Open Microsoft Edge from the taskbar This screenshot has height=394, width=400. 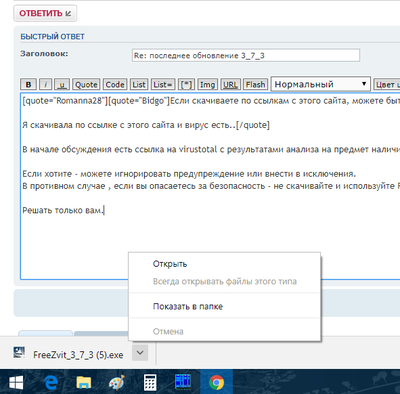51,382
